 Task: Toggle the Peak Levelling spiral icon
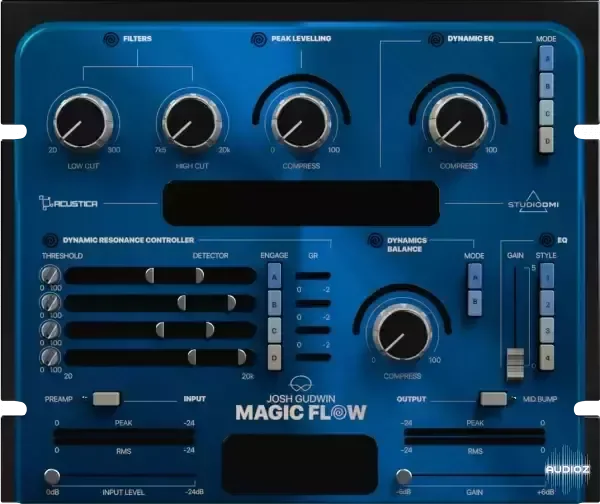click(259, 39)
